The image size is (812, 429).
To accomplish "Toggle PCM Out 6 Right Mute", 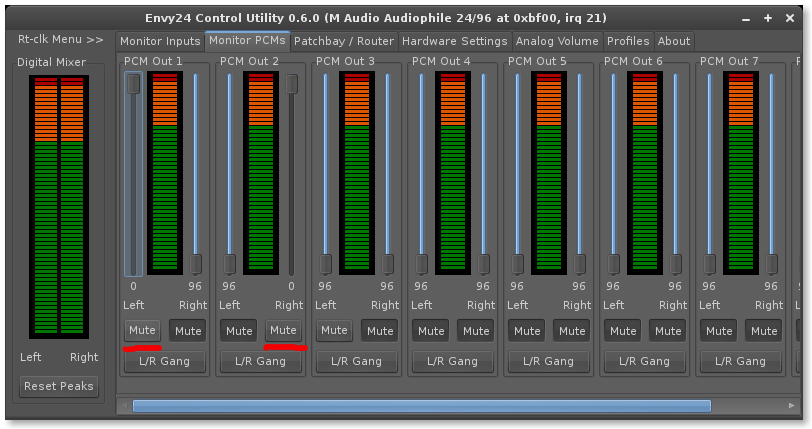I will tap(668, 331).
